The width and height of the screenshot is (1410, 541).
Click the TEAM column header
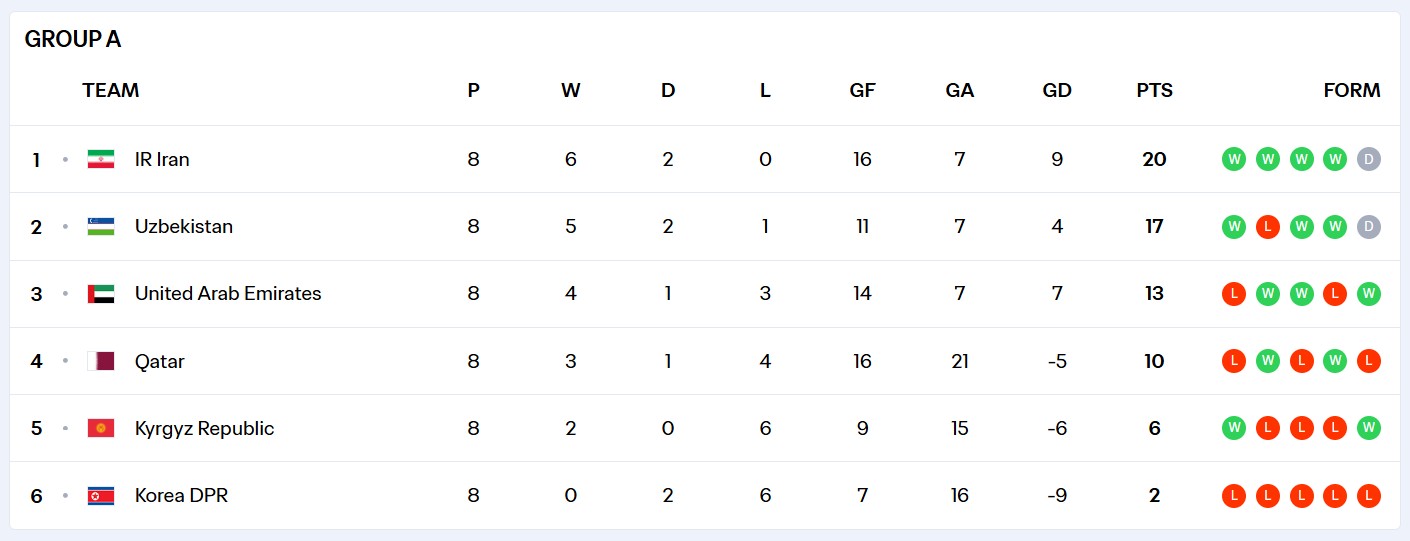pos(111,90)
